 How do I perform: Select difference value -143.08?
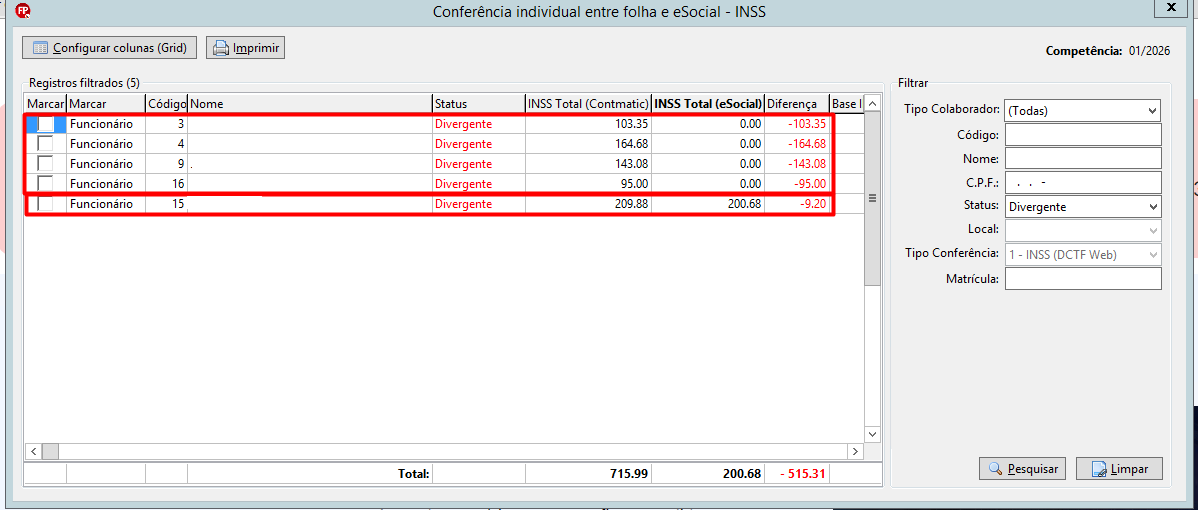pos(805,163)
